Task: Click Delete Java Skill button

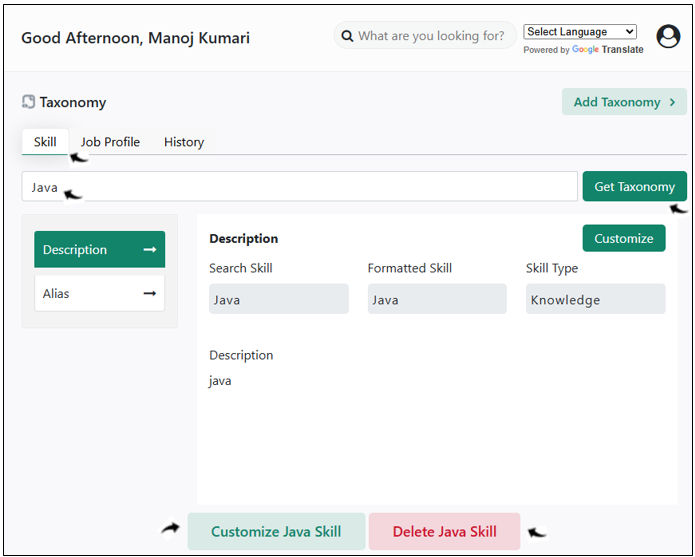Action: click(x=444, y=531)
